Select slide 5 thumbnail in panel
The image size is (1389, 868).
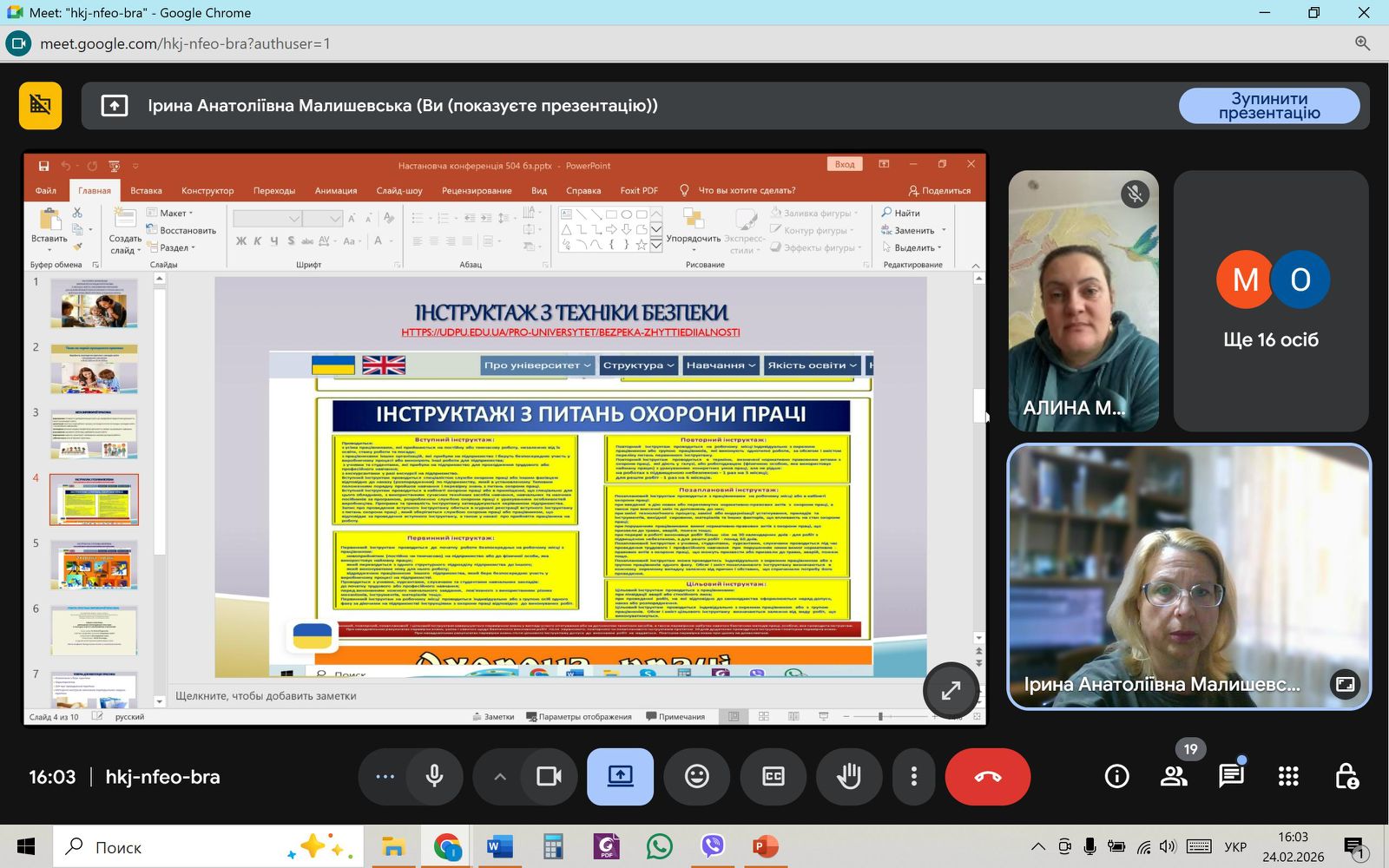94,565
